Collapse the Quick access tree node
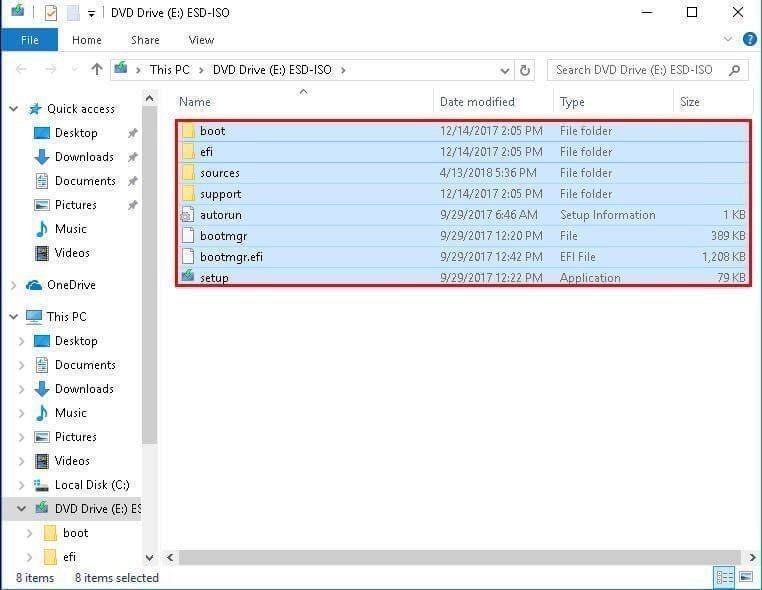 [x=14, y=109]
